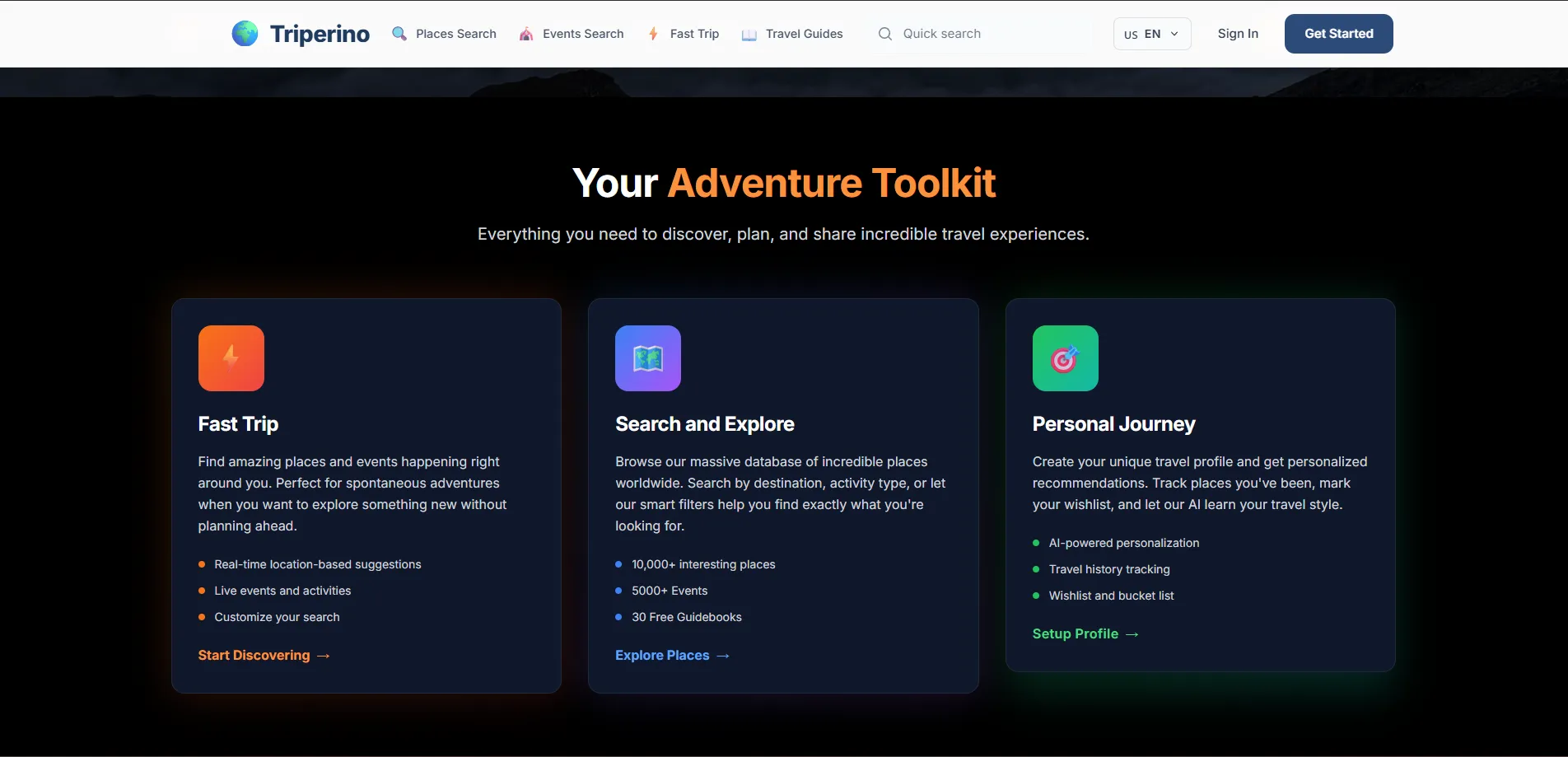Go to Events Search in navigation

point(583,34)
